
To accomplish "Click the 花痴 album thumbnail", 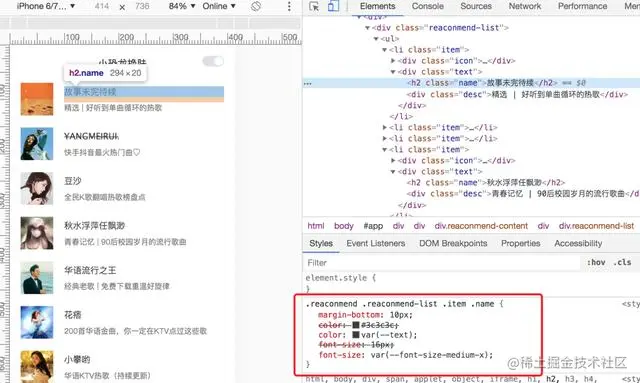I will 37,322.
